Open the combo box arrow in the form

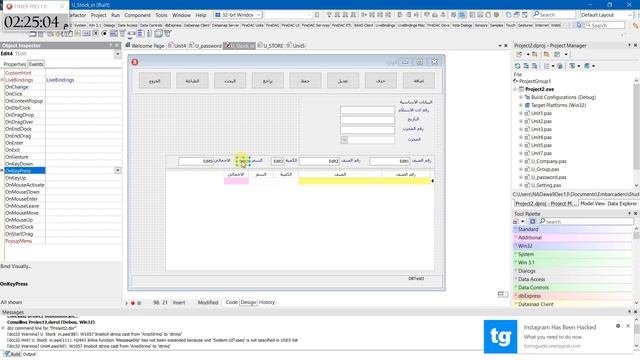point(344,140)
